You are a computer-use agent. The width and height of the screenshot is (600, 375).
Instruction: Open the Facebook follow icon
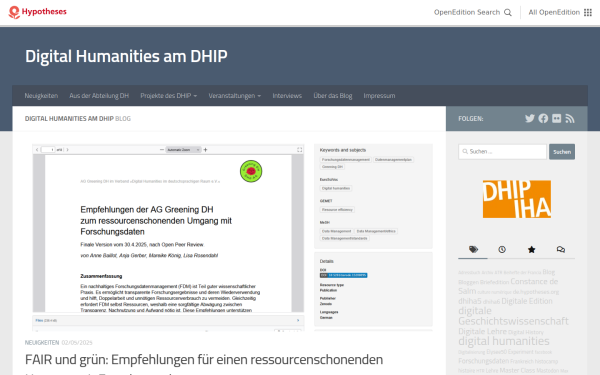click(543, 118)
